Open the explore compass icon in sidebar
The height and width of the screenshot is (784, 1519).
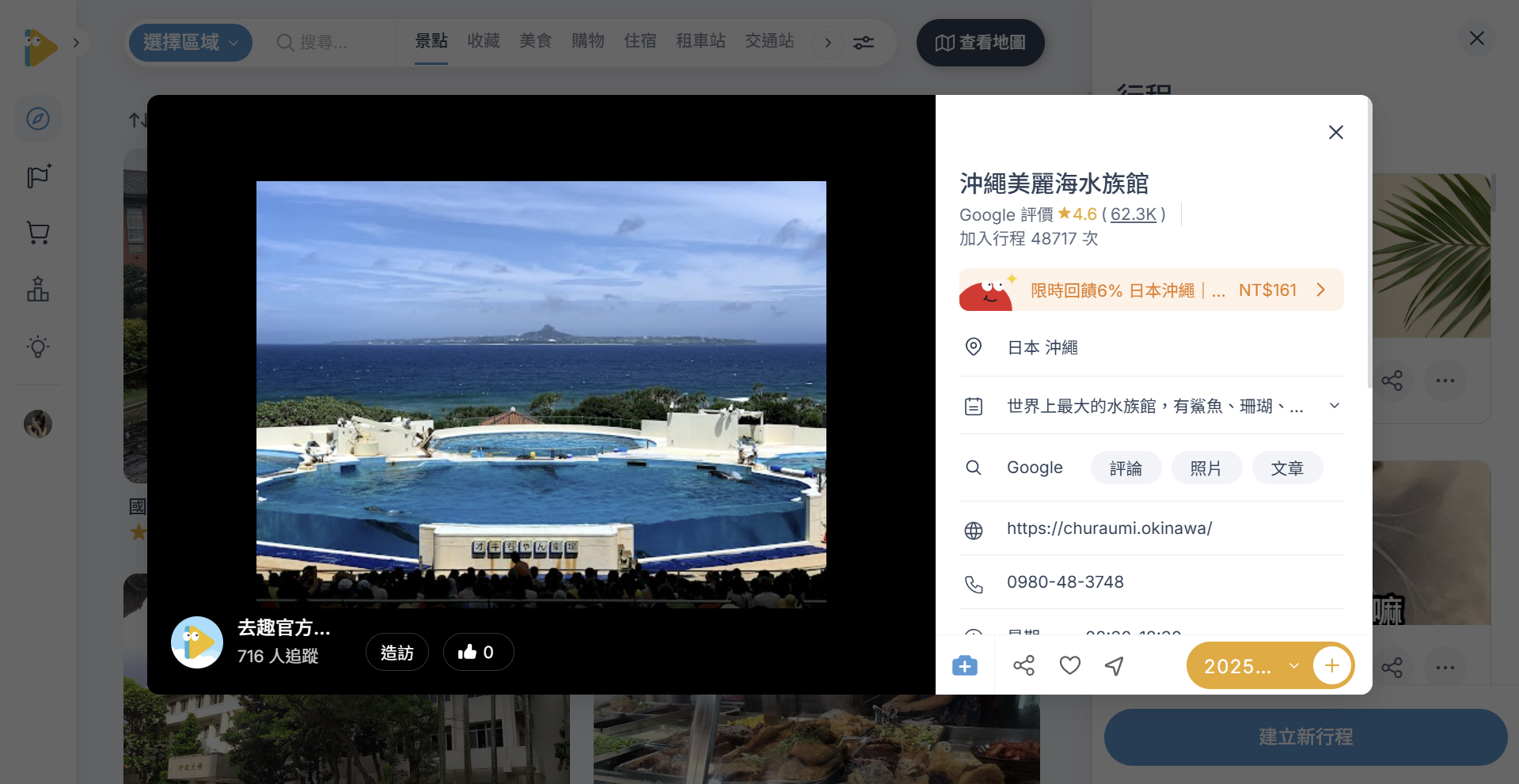pos(38,119)
